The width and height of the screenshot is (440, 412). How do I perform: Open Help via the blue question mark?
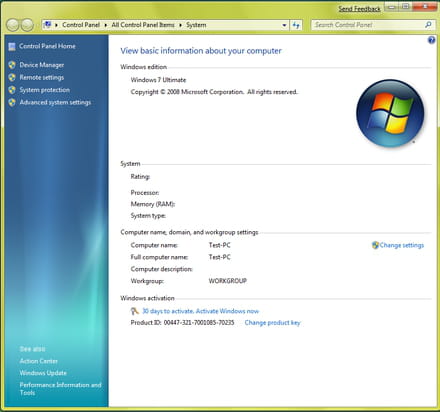point(431,40)
